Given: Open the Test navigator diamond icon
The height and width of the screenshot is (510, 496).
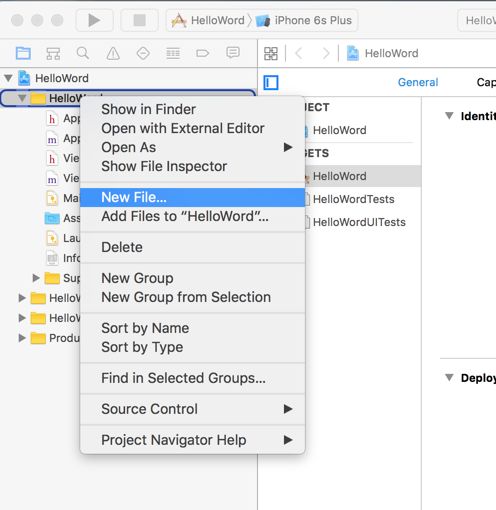Looking at the screenshot, I should (143, 53).
